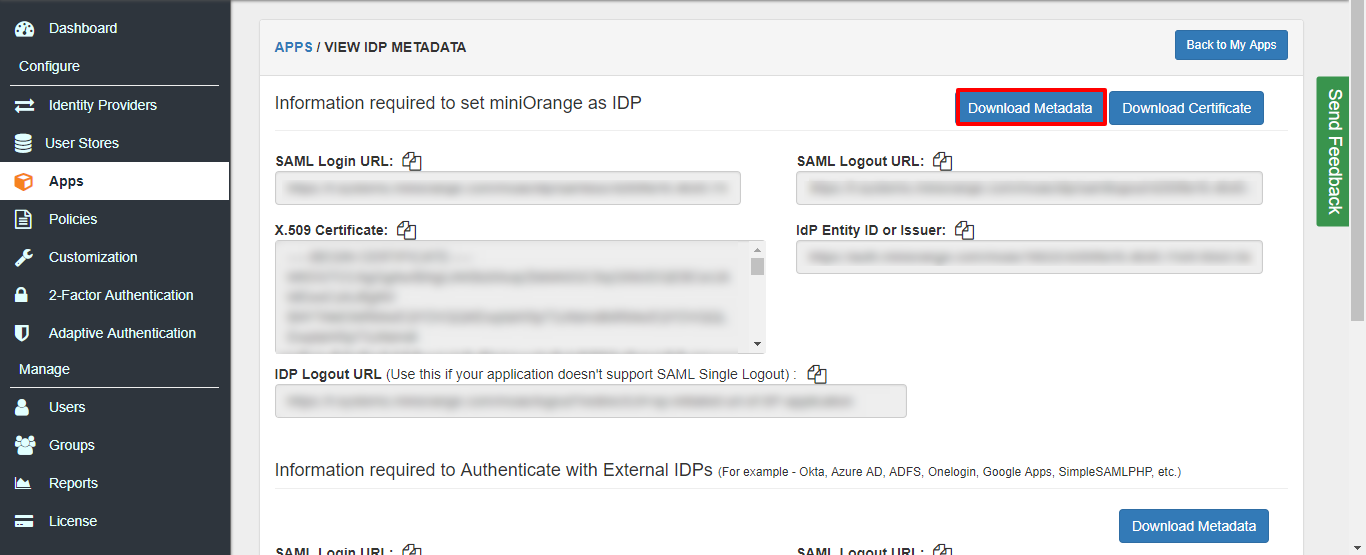Image resolution: width=1366 pixels, height=555 pixels.
Task: Click Download Certificate button
Action: point(1186,108)
